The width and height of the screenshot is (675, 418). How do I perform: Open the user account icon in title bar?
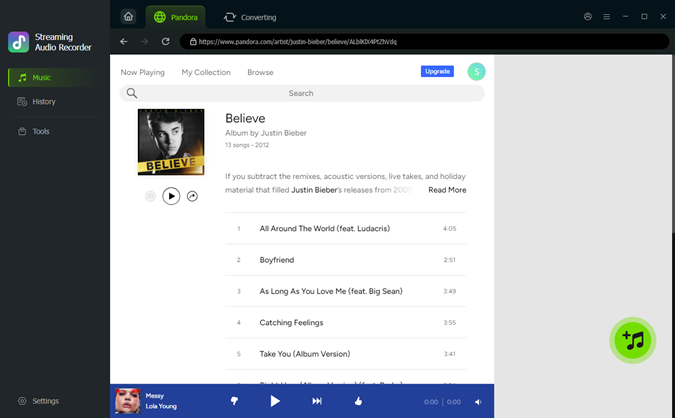click(588, 17)
